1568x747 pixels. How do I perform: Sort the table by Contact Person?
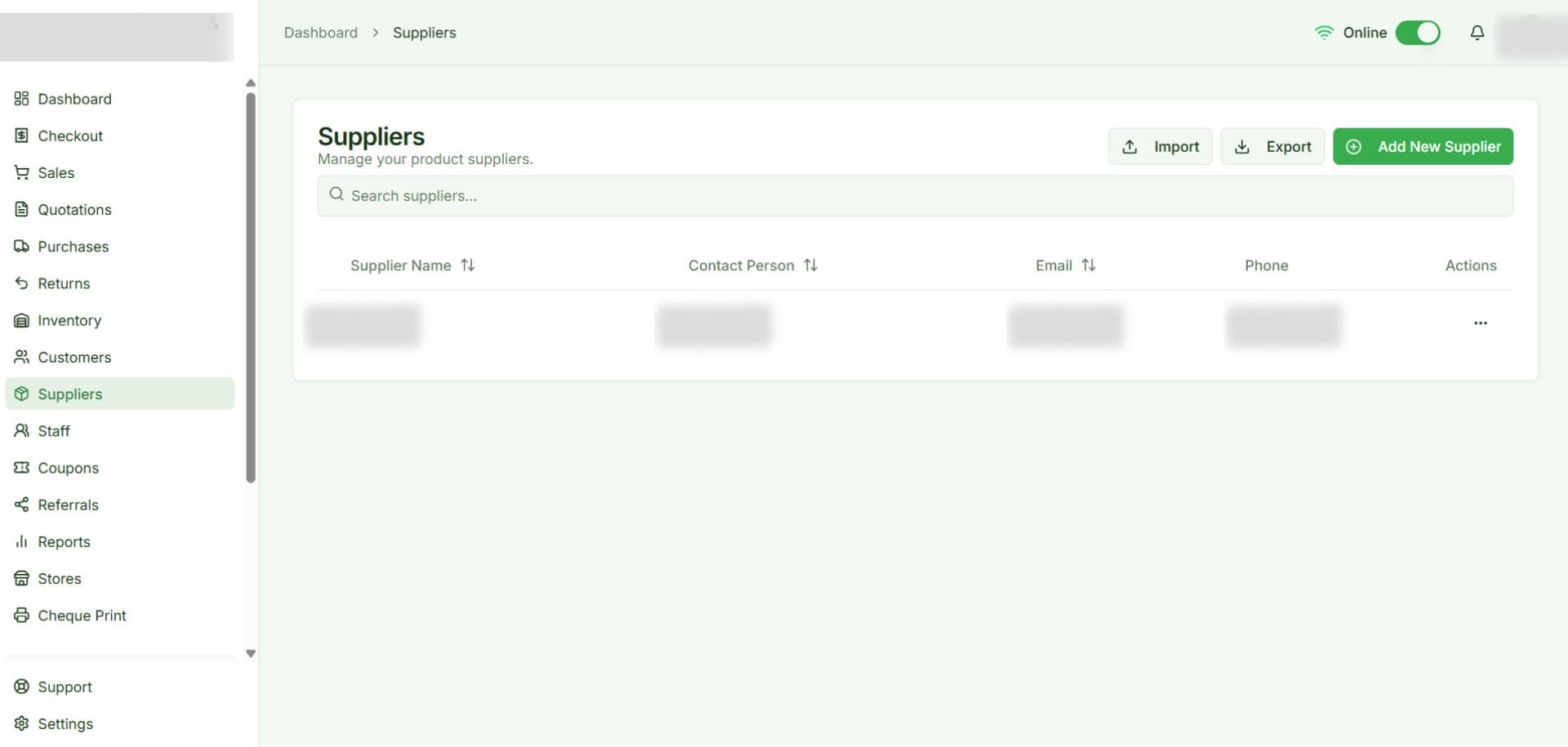click(x=810, y=265)
